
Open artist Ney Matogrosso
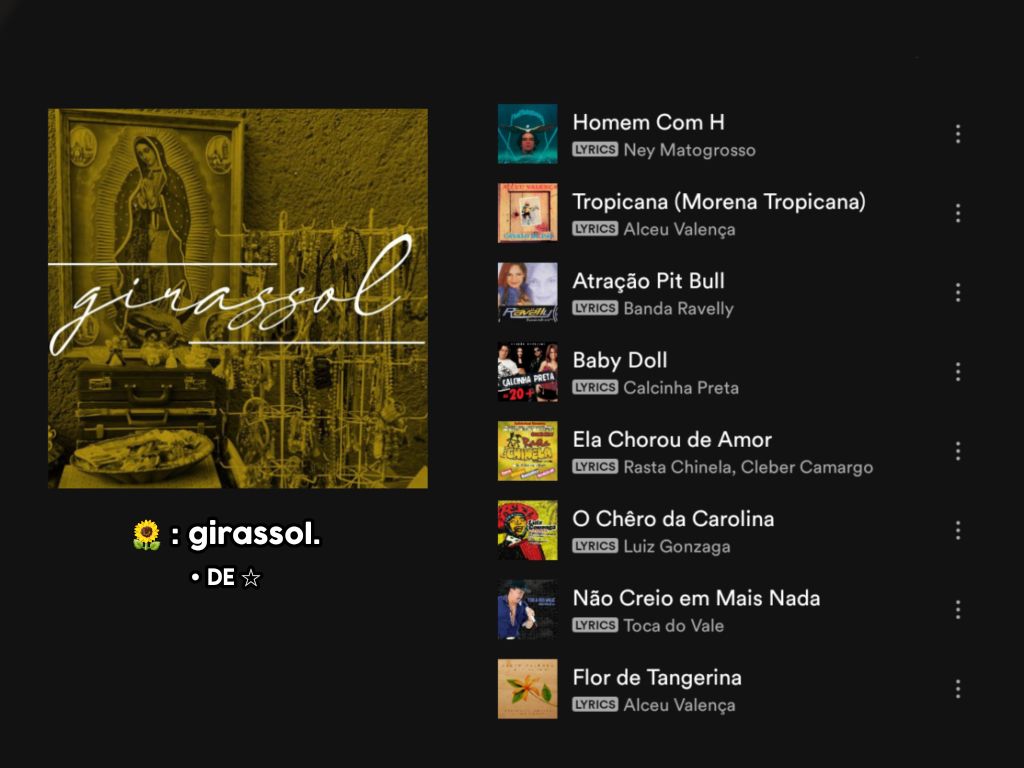point(689,150)
